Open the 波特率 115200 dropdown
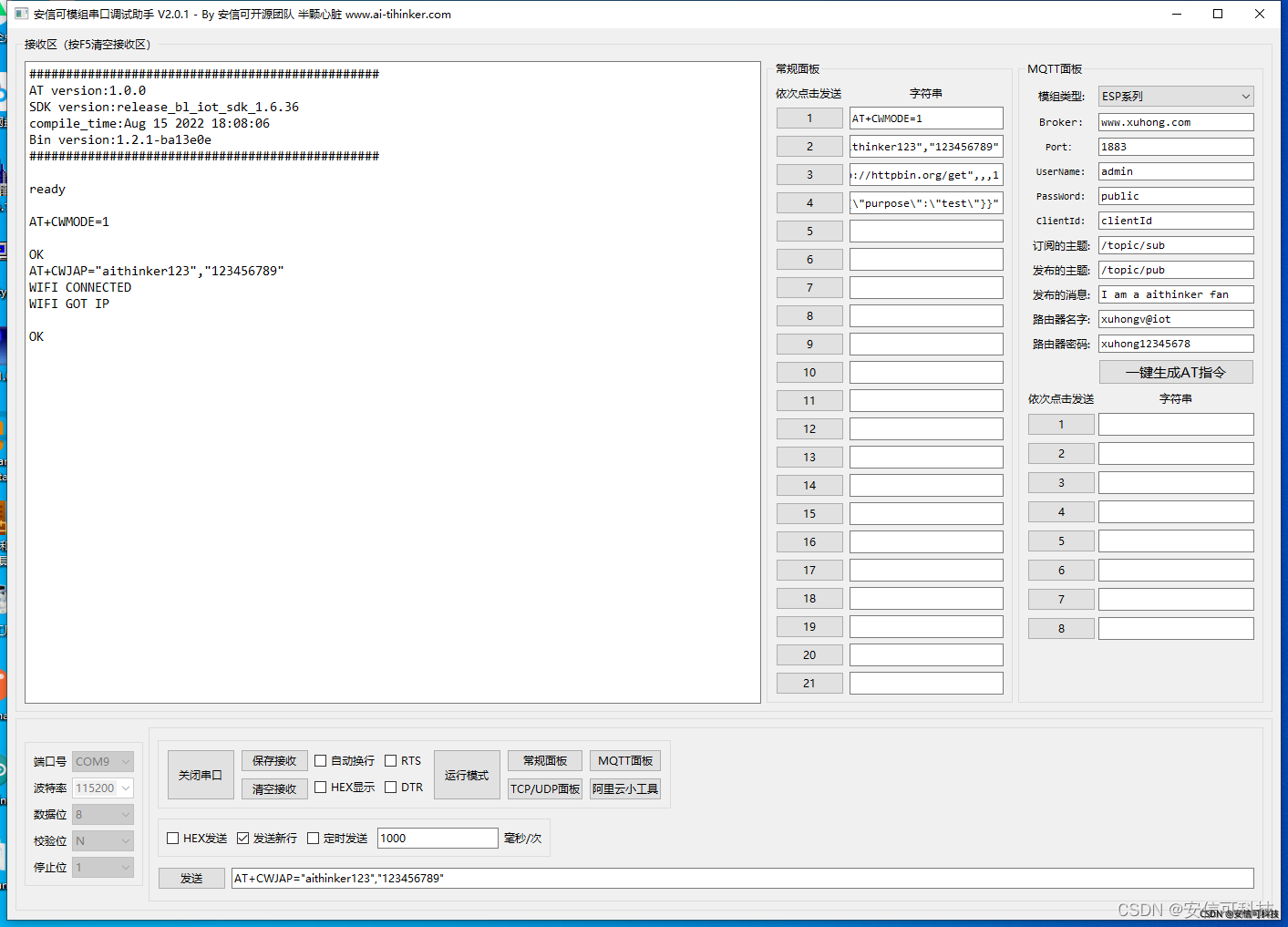This screenshot has width=1288, height=927. click(103, 788)
